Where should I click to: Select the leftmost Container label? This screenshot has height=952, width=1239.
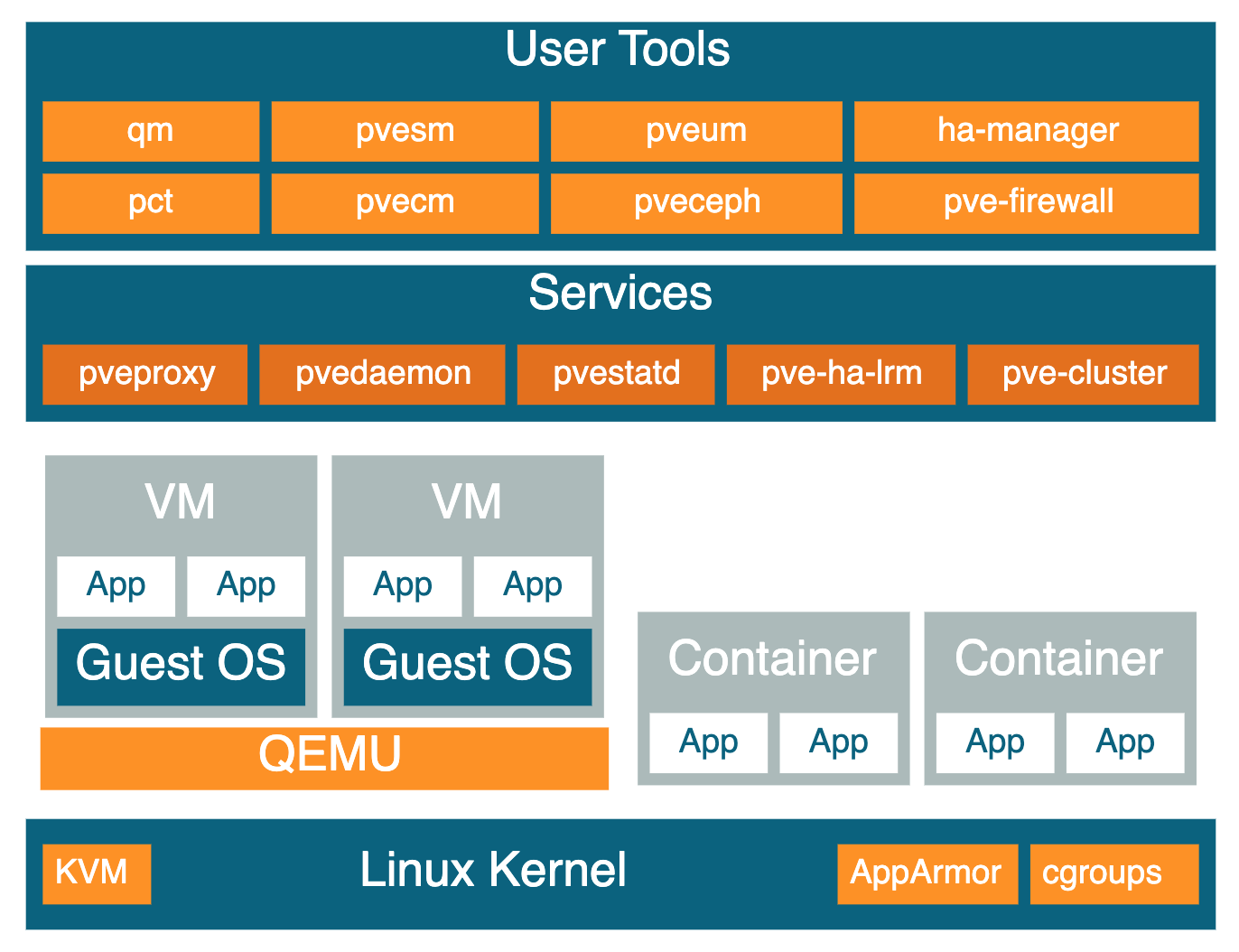coord(772,658)
